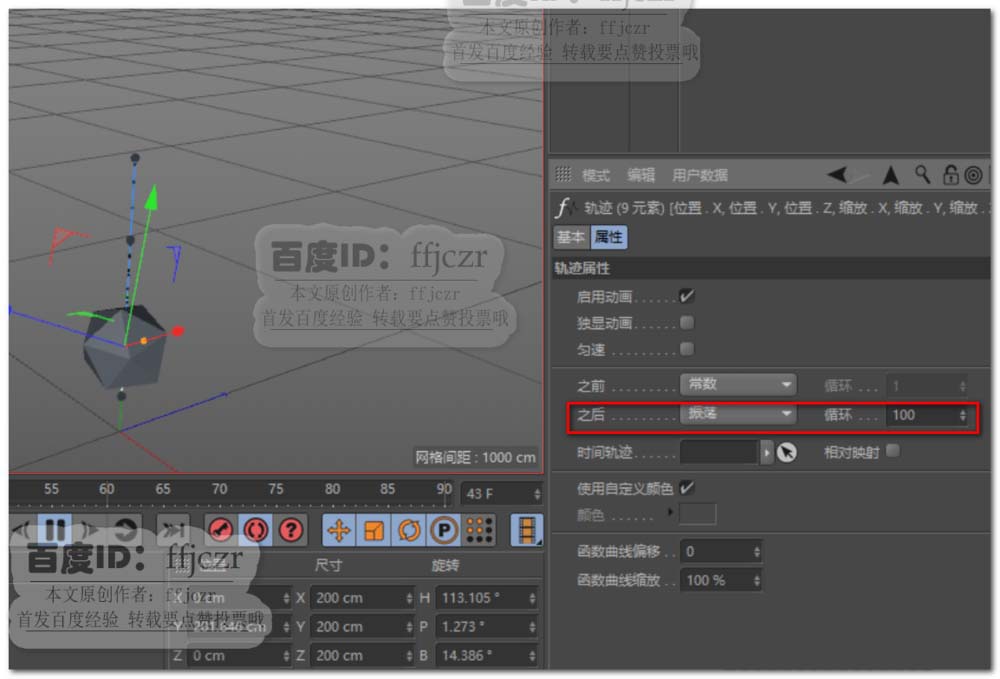Click the stepper of rotation H 113.105

[532, 598]
